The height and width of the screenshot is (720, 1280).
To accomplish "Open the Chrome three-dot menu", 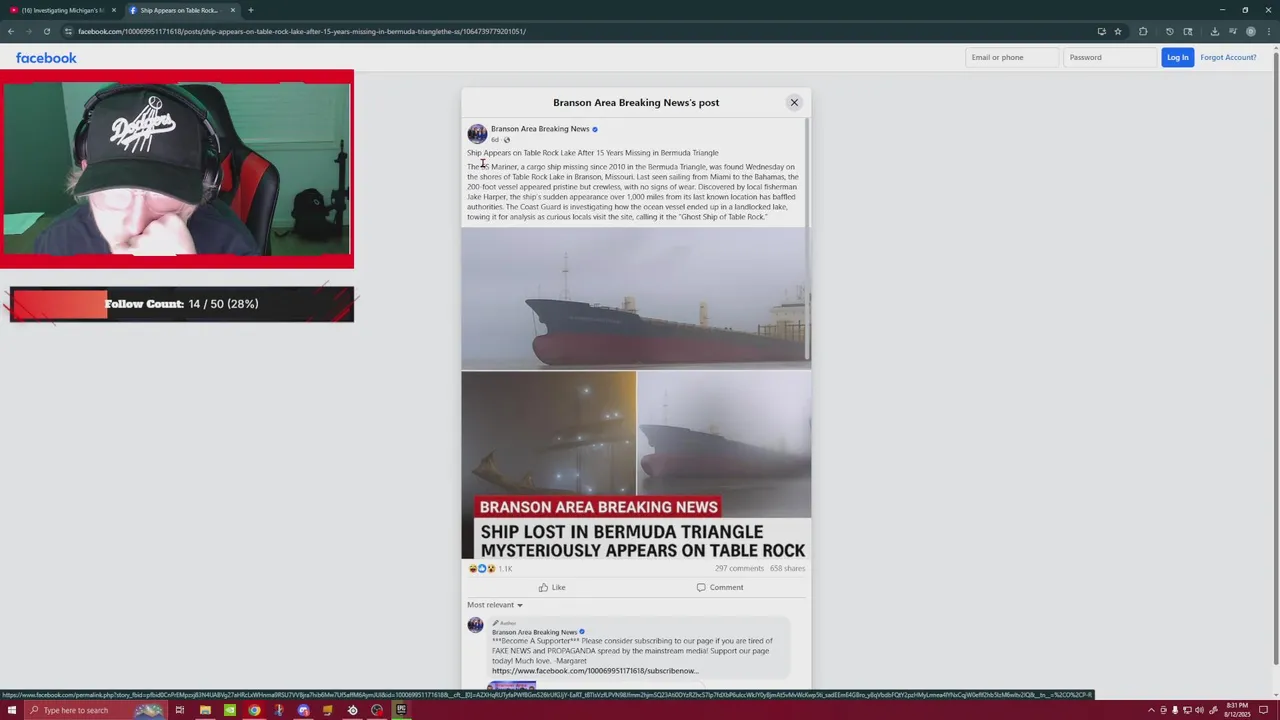I will click(1268, 31).
